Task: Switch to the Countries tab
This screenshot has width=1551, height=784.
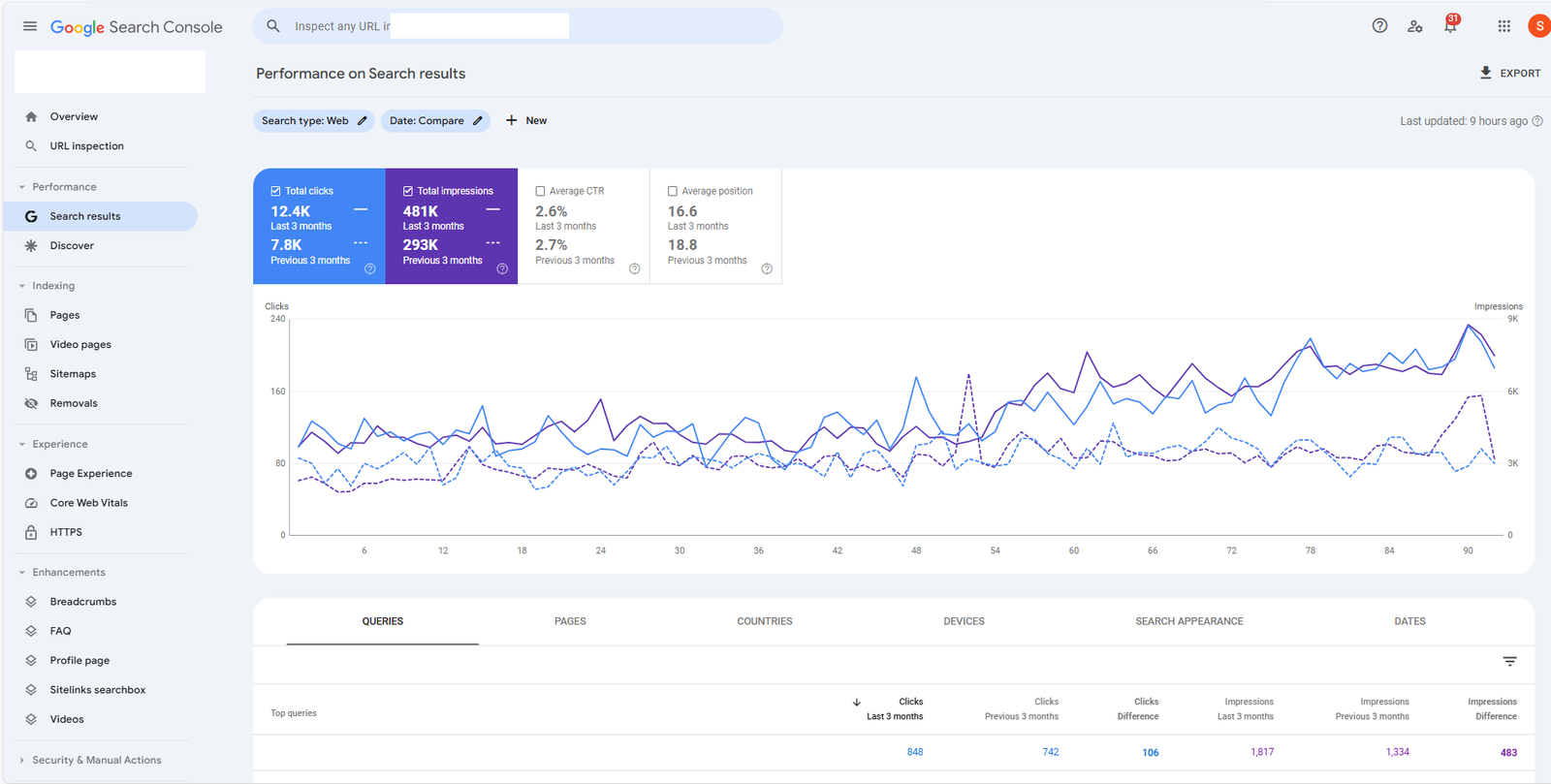Action: pyautogui.click(x=764, y=621)
